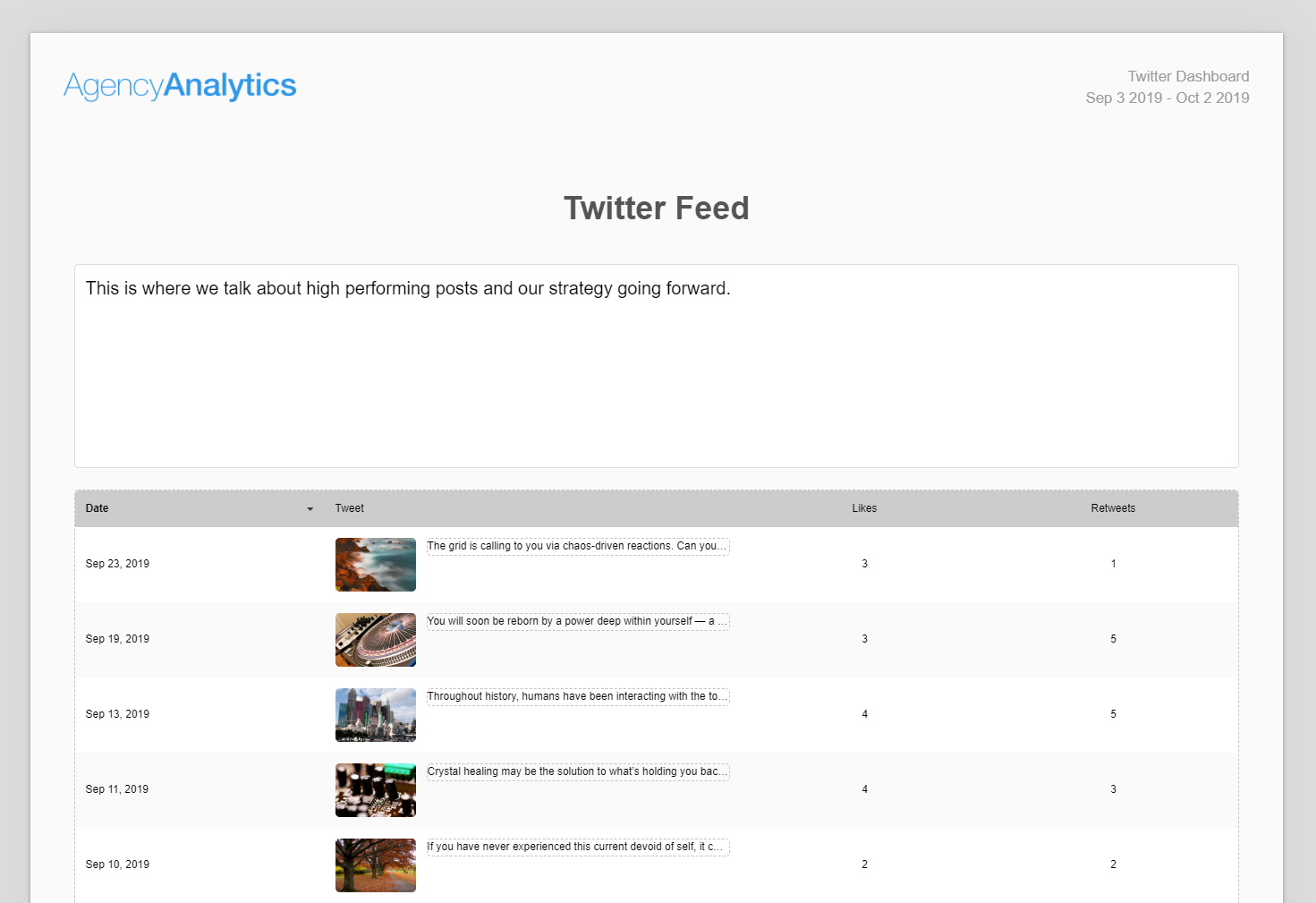This screenshot has width=1316, height=903.
Task: Sort by Retweets column header
Action: 1113,508
